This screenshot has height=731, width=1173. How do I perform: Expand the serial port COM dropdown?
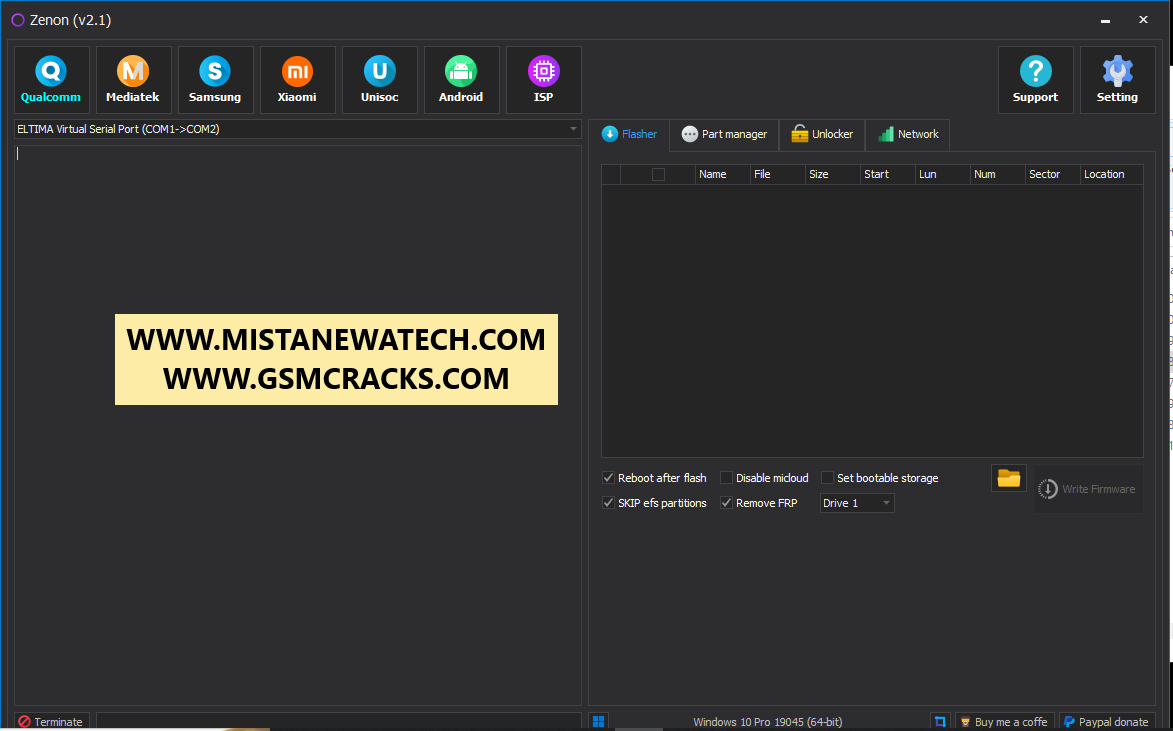(574, 129)
